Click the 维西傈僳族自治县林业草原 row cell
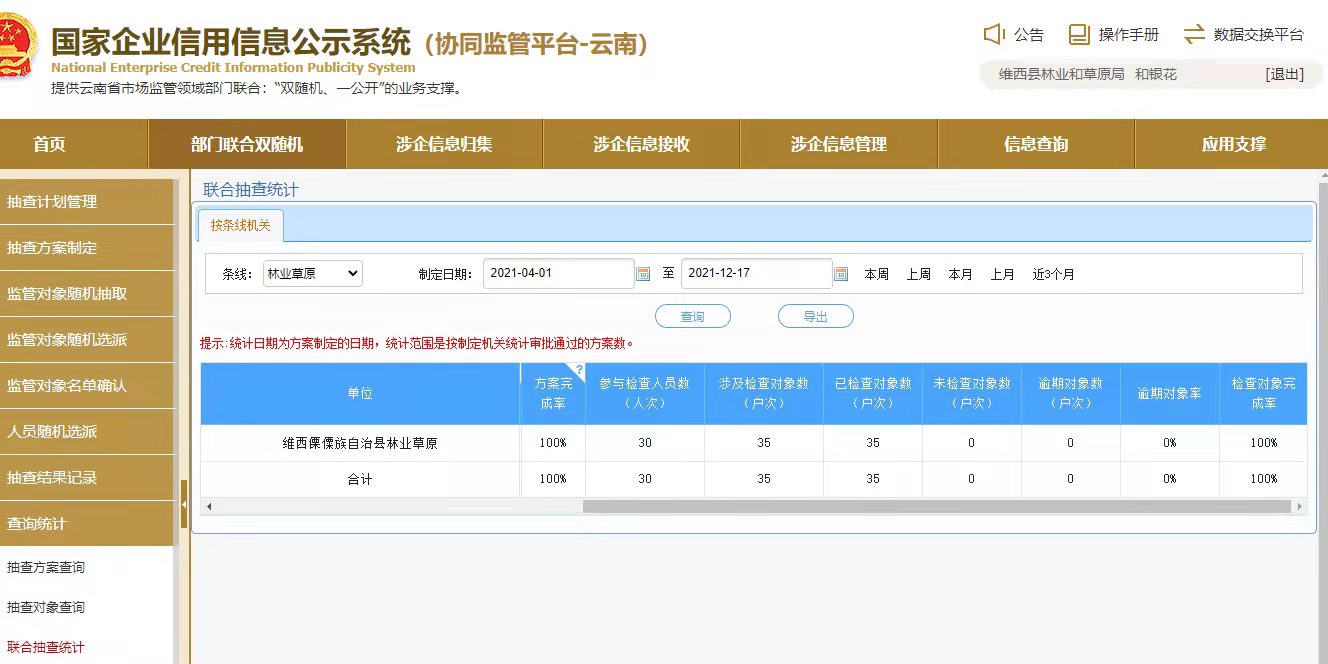The image size is (1328, 664). pos(360,443)
